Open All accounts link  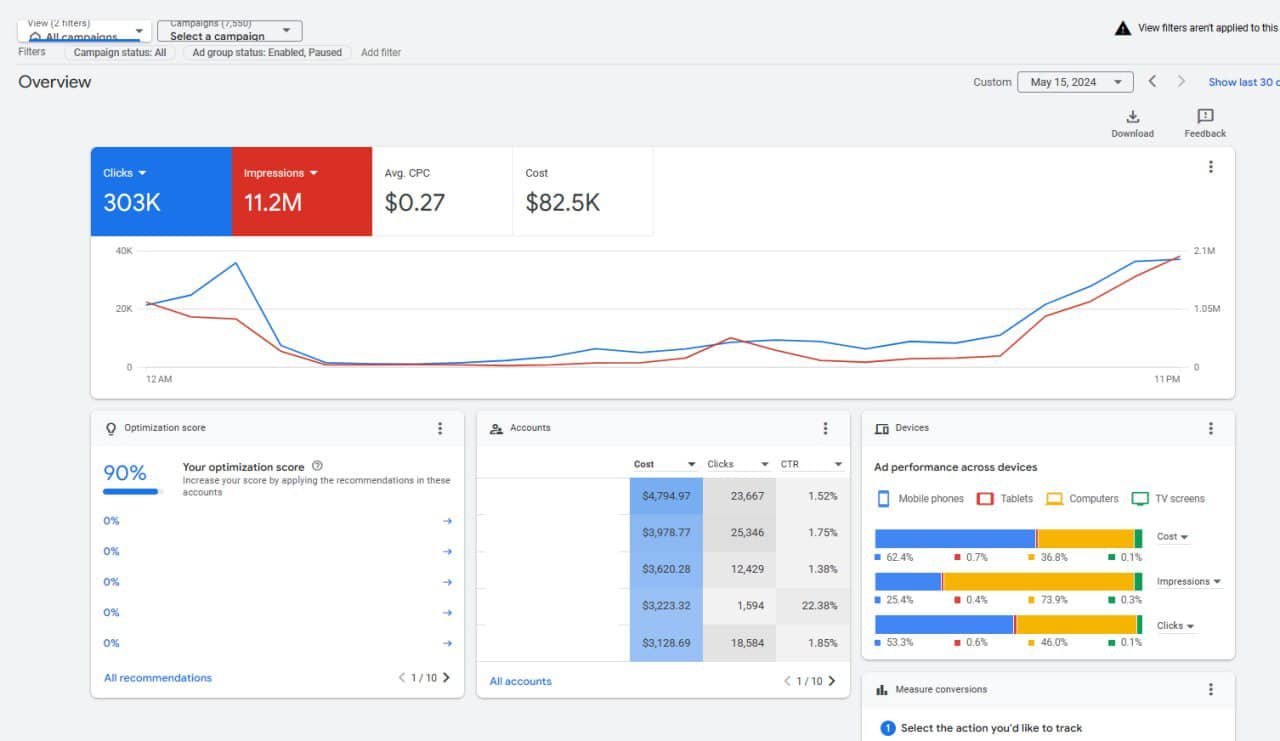tap(520, 681)
